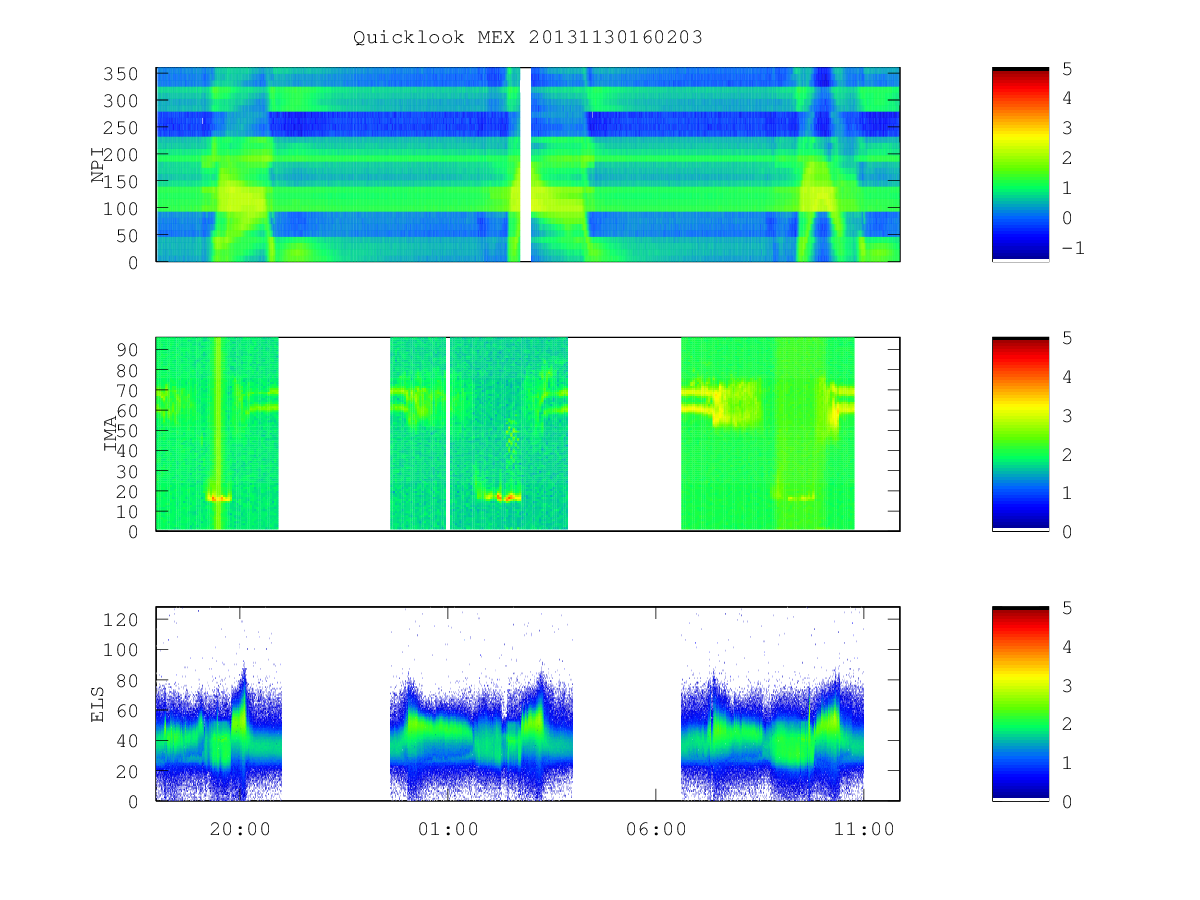The image size is (1200, 900).
Task: Click the white data gap in NPI panel
Action: 525,165
